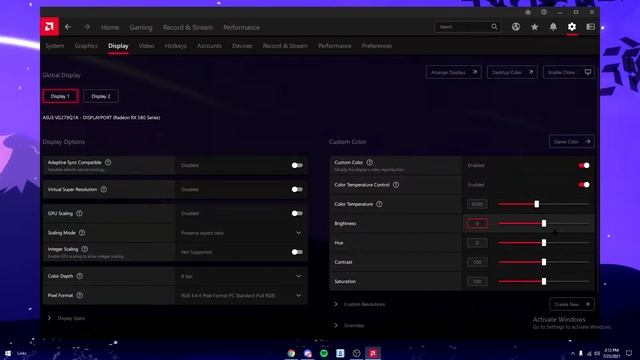Open Spotify from the taskbar
This screenshot has width=640, height=360.
click(x=324, y=353)
